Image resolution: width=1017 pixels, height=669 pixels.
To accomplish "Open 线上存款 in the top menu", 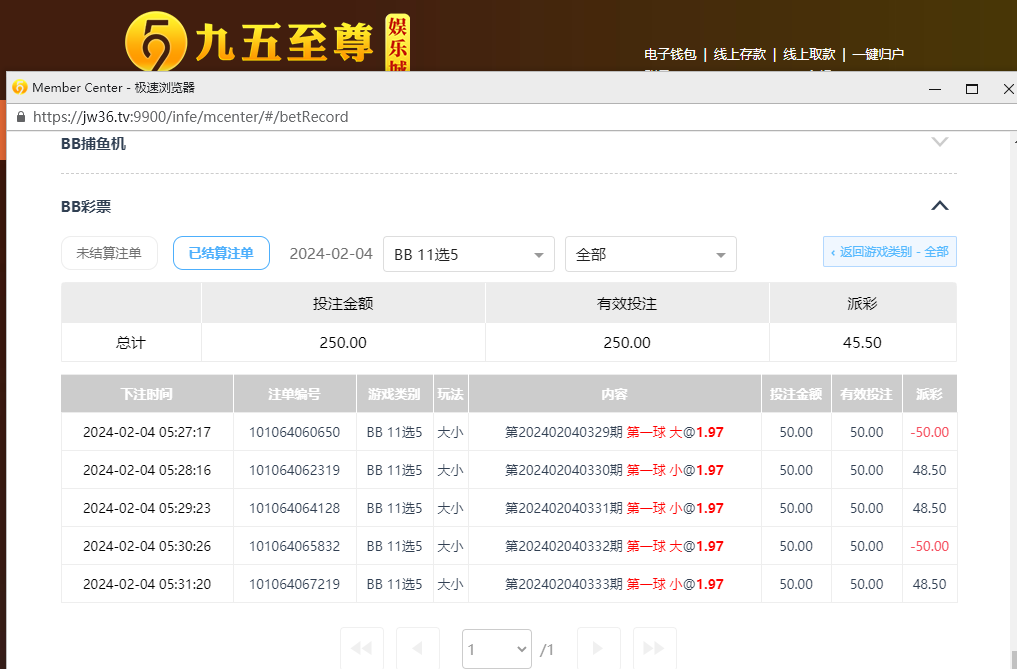I will [740, 55].
